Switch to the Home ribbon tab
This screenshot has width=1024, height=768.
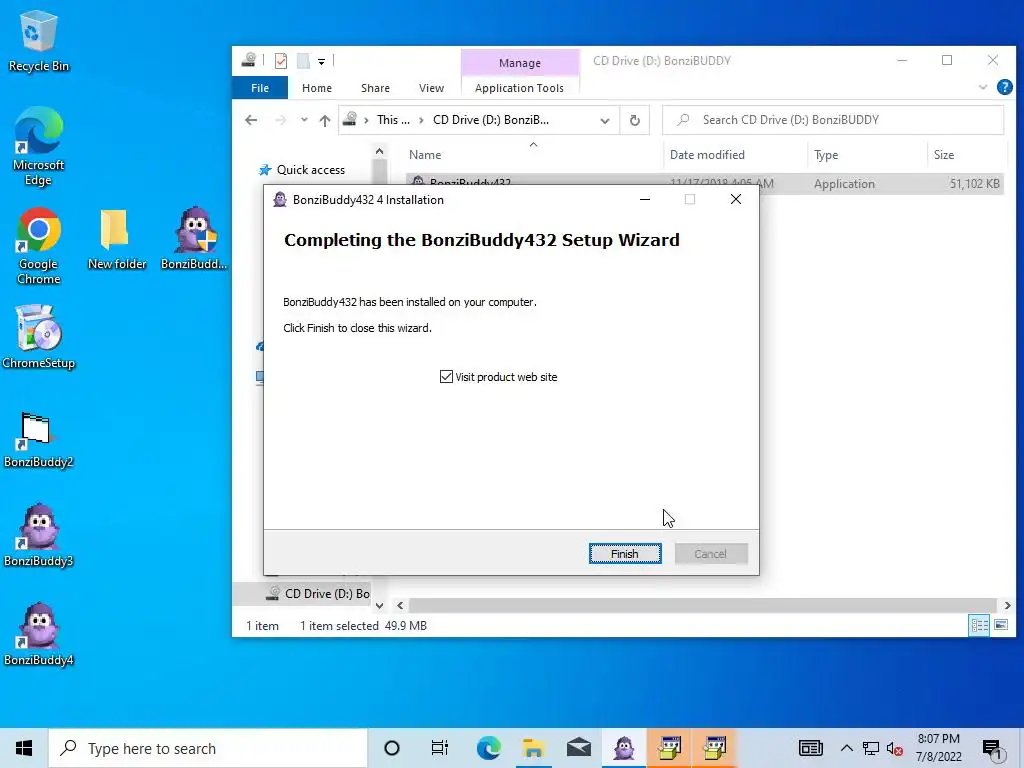coord(317,88)
